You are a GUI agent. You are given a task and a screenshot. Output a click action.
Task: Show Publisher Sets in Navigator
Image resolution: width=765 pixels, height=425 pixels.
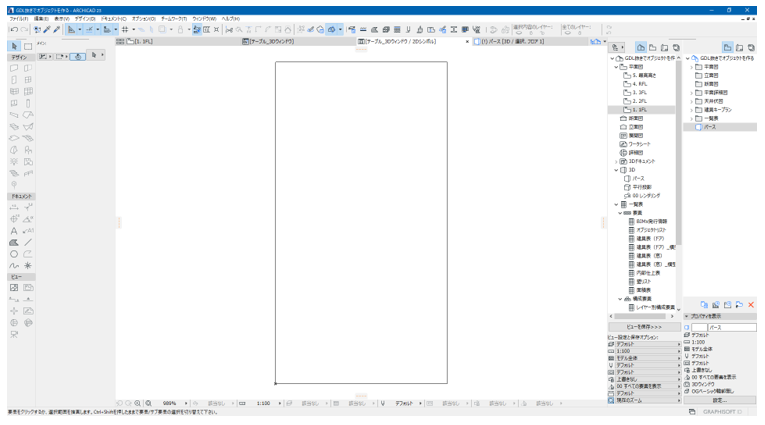point(676,47)
